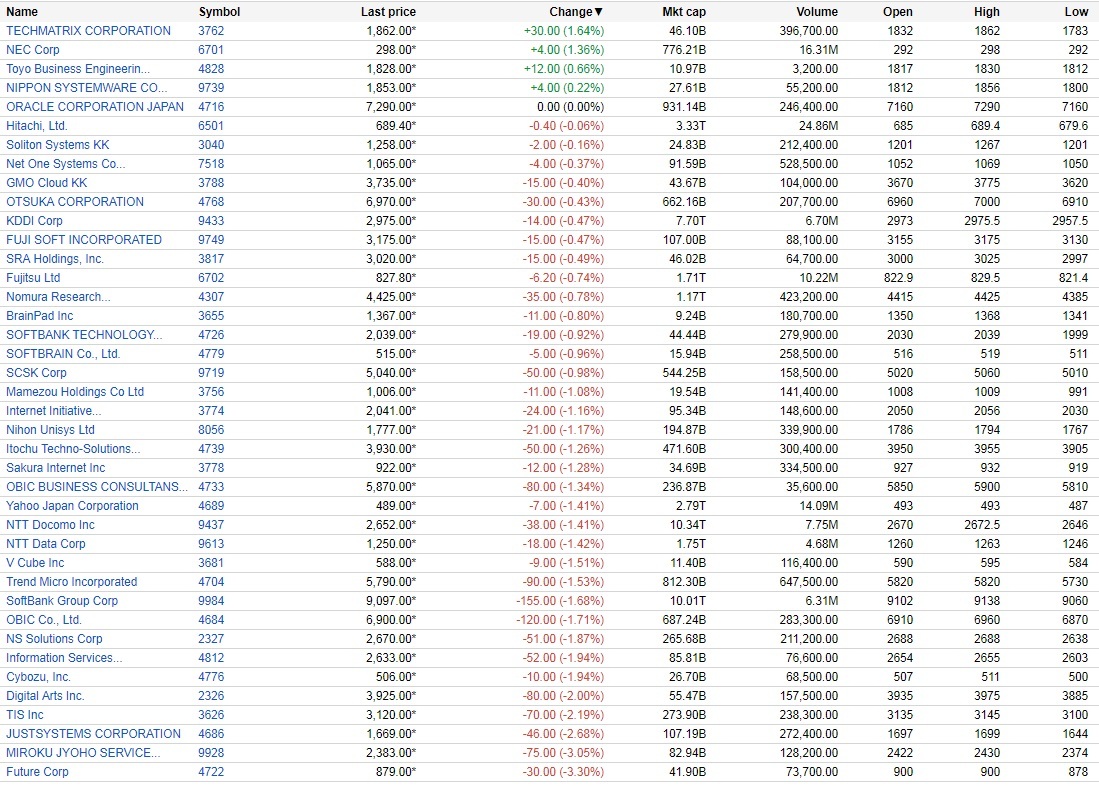Open NTT Data Corp link
This screenshot has width=1099, height=786.
pos(46,543)
